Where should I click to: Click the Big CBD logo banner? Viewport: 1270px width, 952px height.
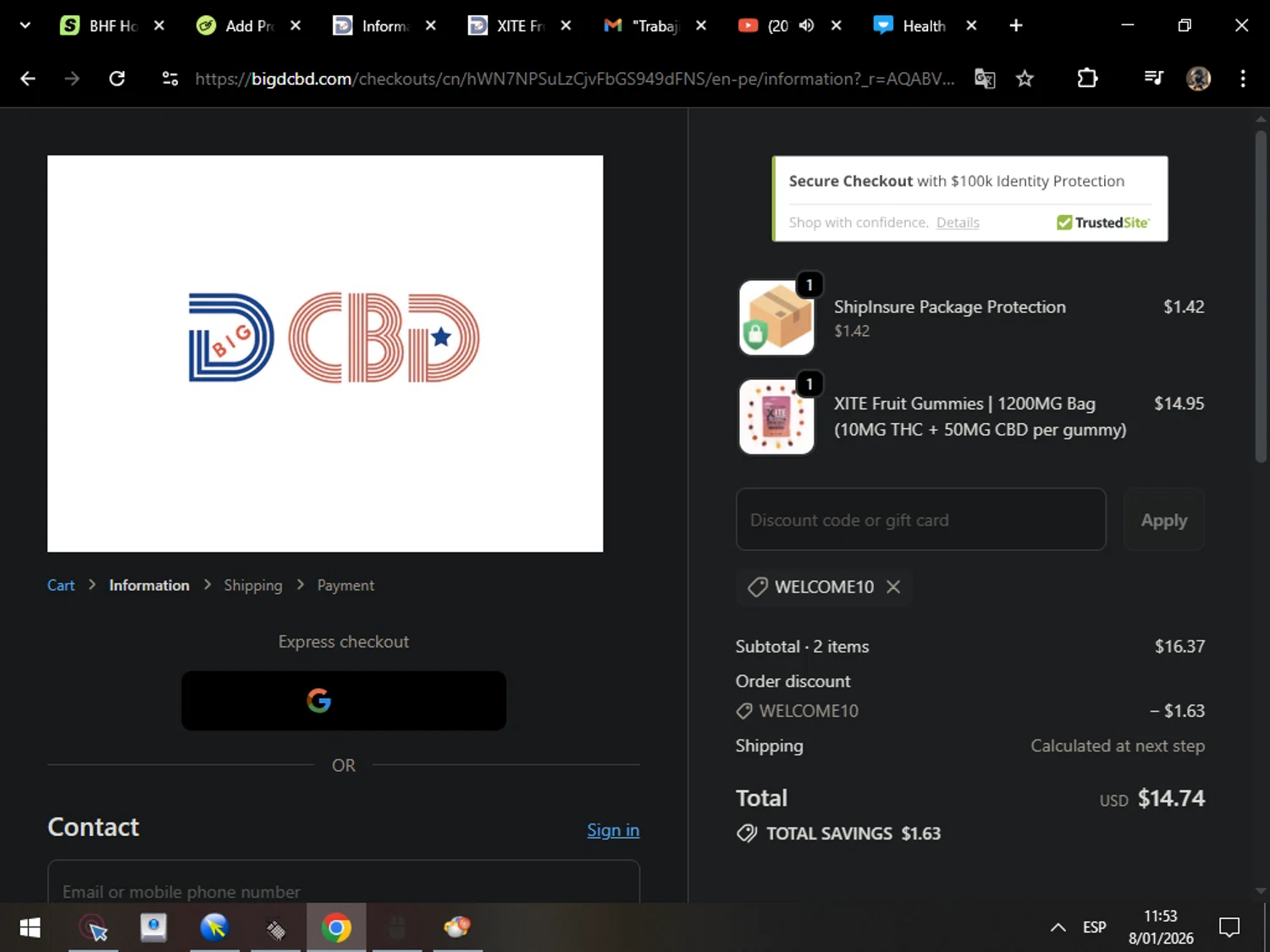pos(325,354)
